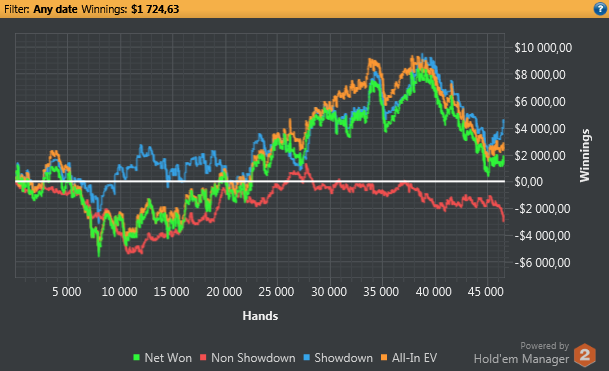
Task: Click the Hold'em Manager brand text
Action: point(521,359)
